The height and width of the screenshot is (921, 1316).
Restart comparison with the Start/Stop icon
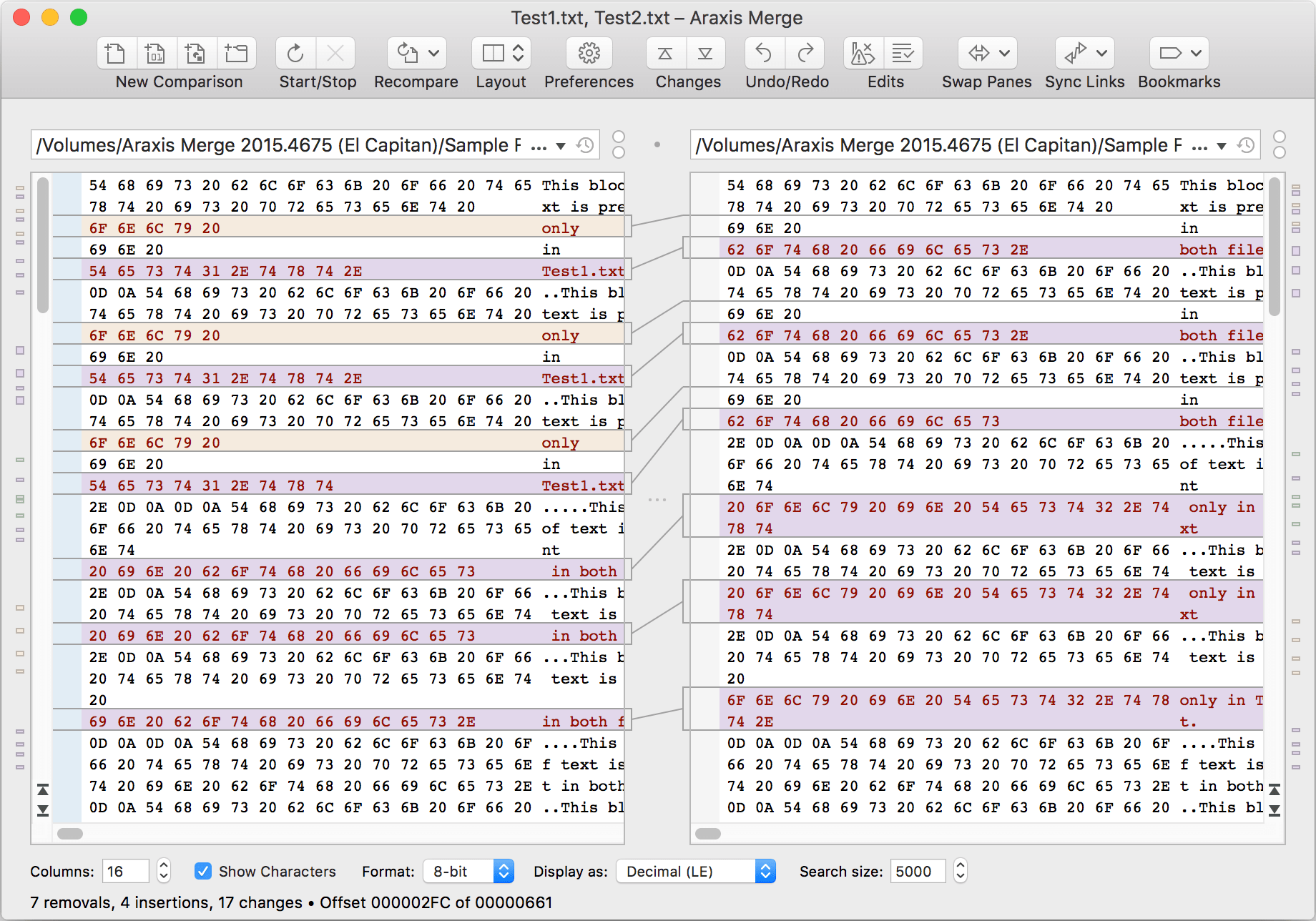295,53
